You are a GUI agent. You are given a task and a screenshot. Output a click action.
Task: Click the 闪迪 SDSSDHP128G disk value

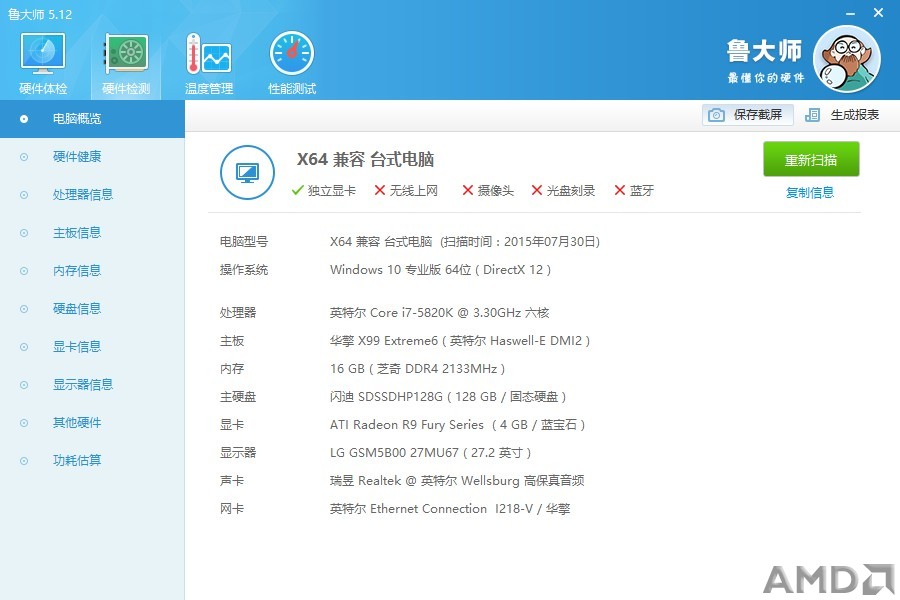[448, 397]
